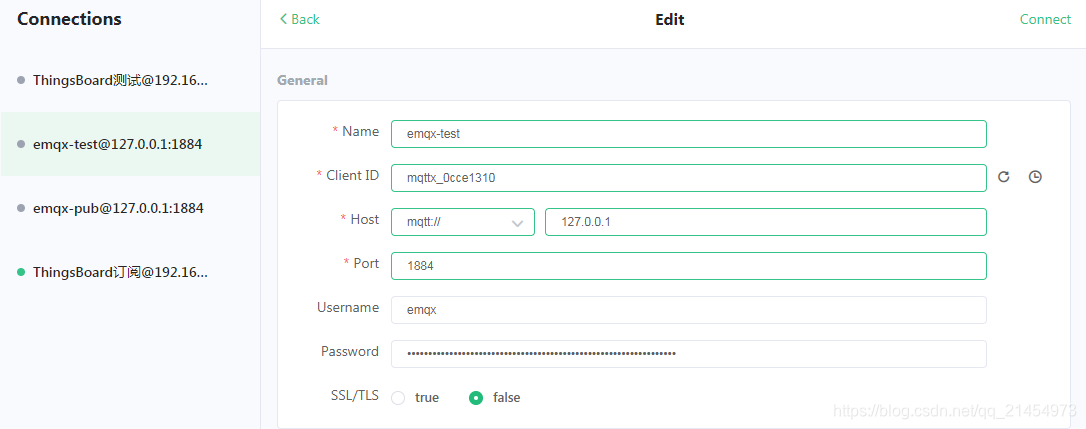Screen dimensions: 1086x429
Task: Select the SSL/TLS true radio button
Action: coord(398,398)
